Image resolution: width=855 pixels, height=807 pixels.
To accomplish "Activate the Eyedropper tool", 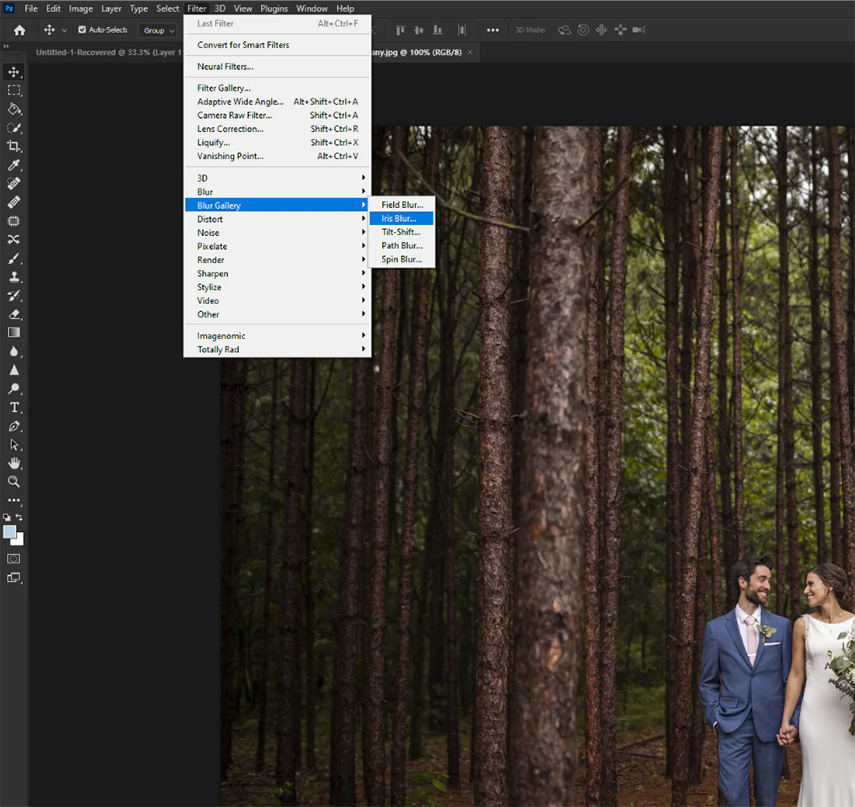I will pyautogui.click(x=14, y=165).
